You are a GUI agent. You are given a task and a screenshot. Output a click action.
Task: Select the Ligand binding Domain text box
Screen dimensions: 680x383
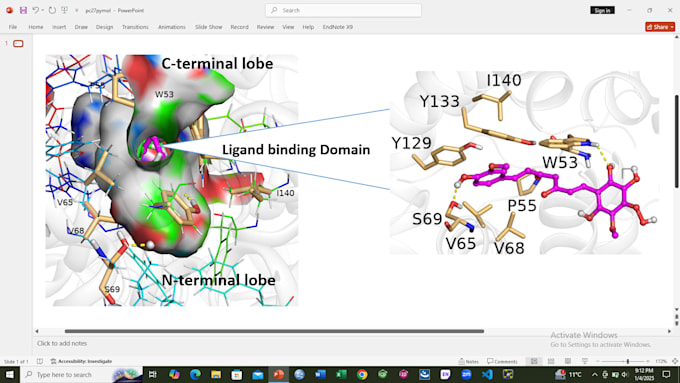coord(296,150)
